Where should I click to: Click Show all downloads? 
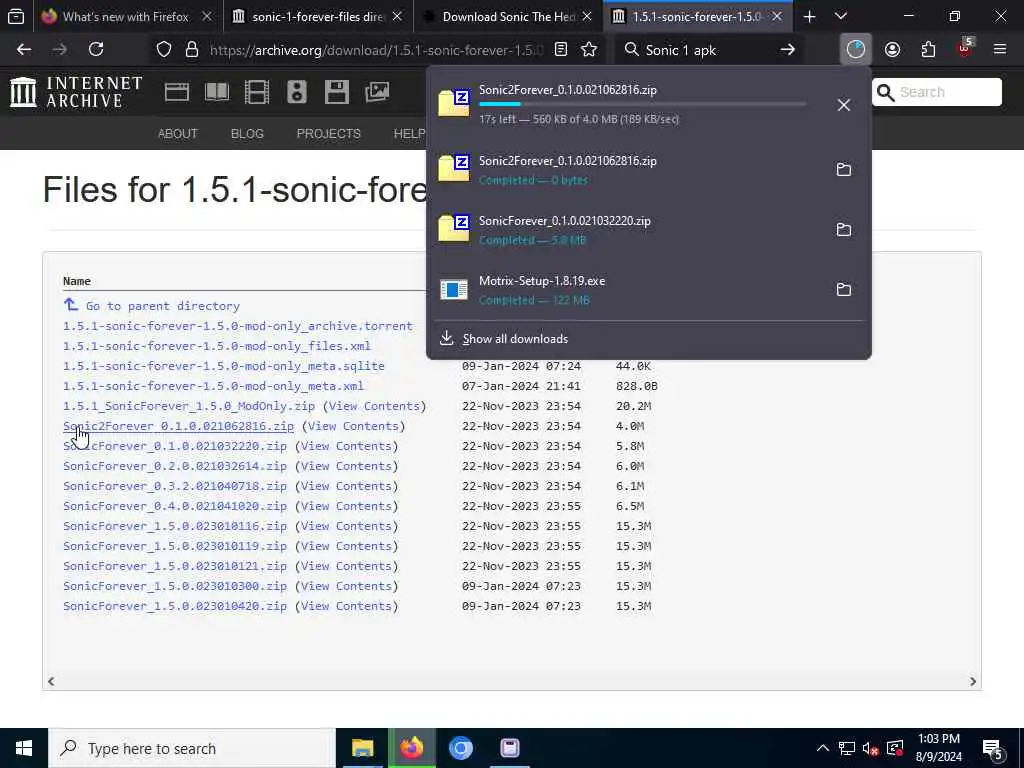point(515,339)
